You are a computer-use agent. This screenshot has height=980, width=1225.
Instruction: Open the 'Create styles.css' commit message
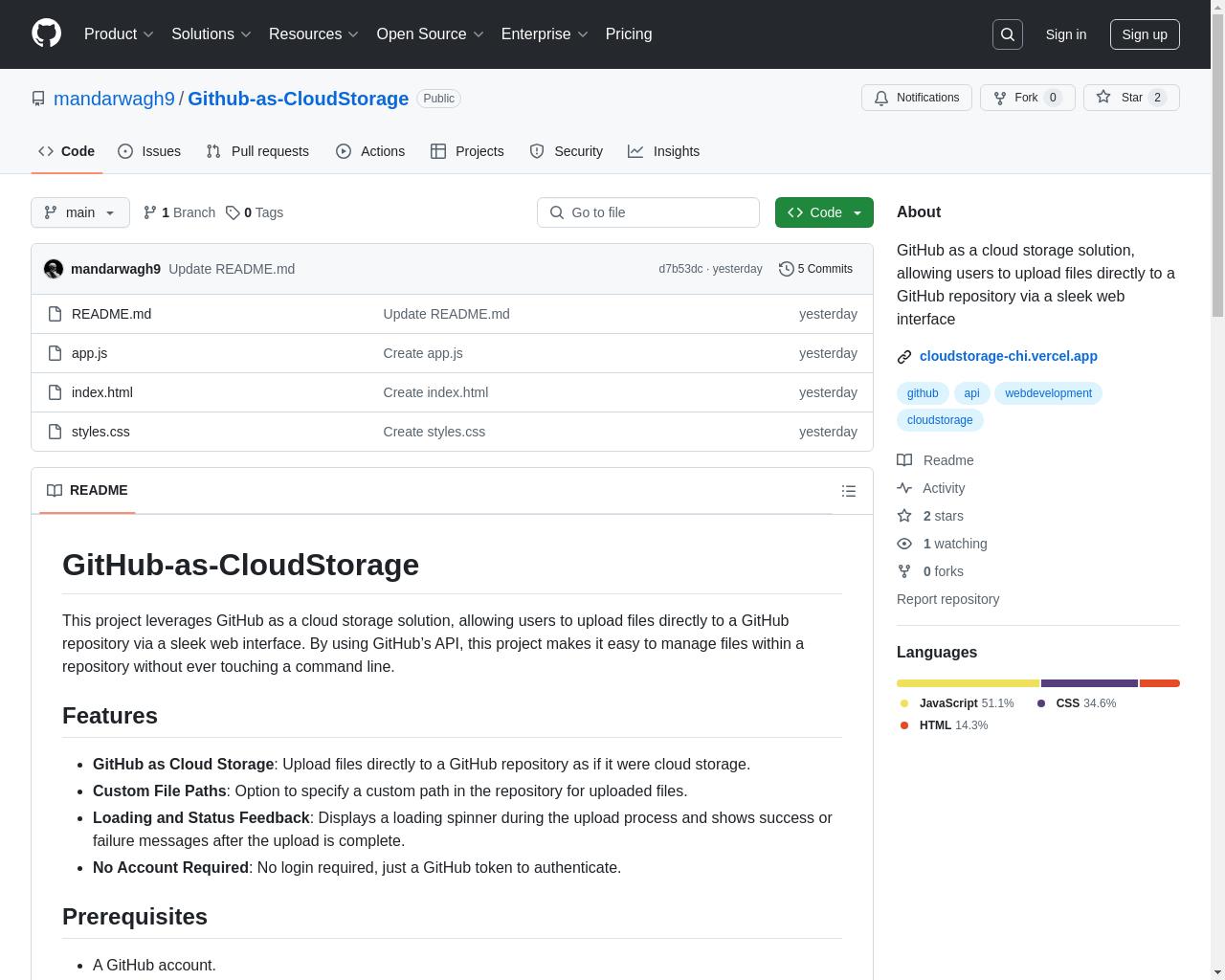coord(434,432)
